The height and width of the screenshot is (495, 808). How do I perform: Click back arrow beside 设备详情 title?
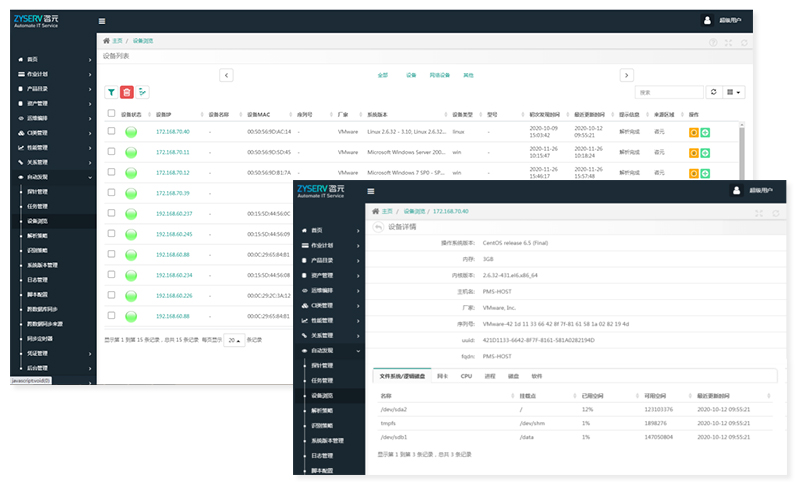point(377,228)
